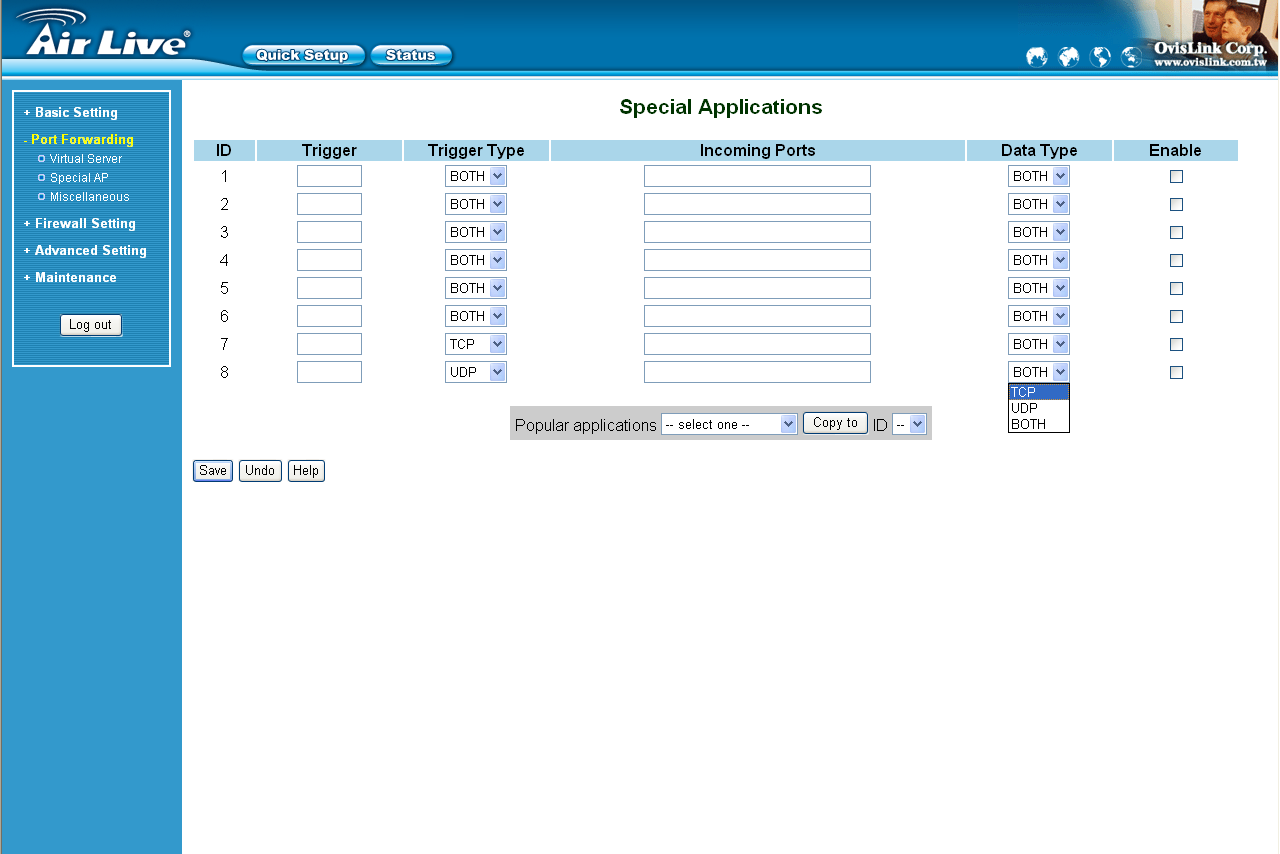Open the Popular applications select list
The image size is (1280, 854).
click(x=729, y=424)
